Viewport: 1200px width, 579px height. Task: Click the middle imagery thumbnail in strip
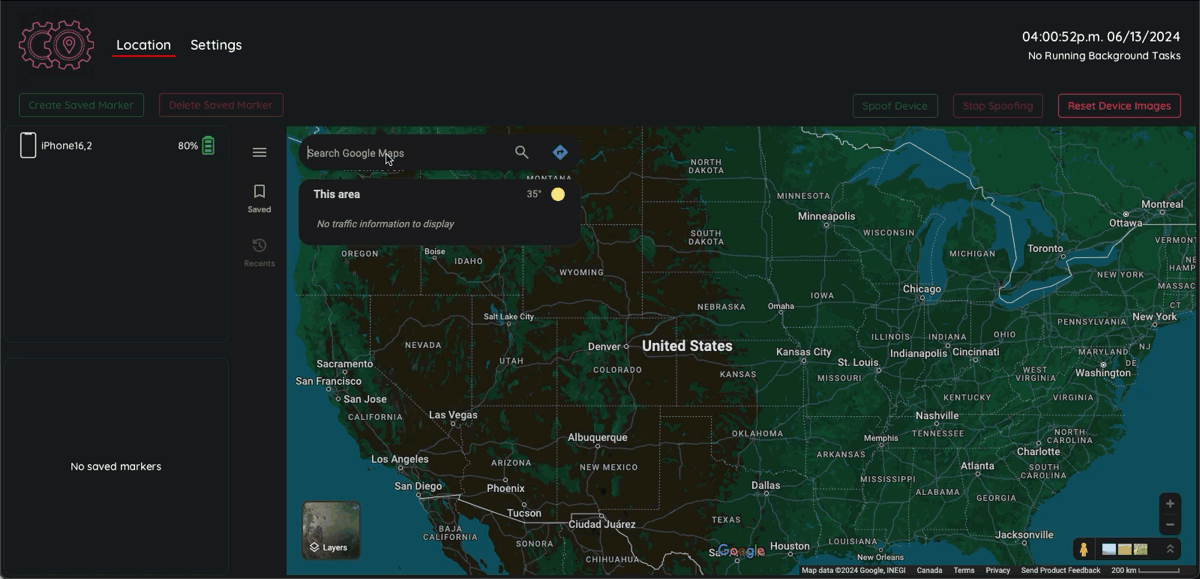(1124, 550)
